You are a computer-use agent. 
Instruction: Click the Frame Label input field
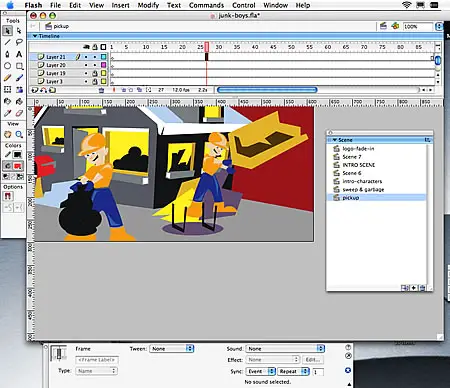pyautogui.click(x=97, y=360)
